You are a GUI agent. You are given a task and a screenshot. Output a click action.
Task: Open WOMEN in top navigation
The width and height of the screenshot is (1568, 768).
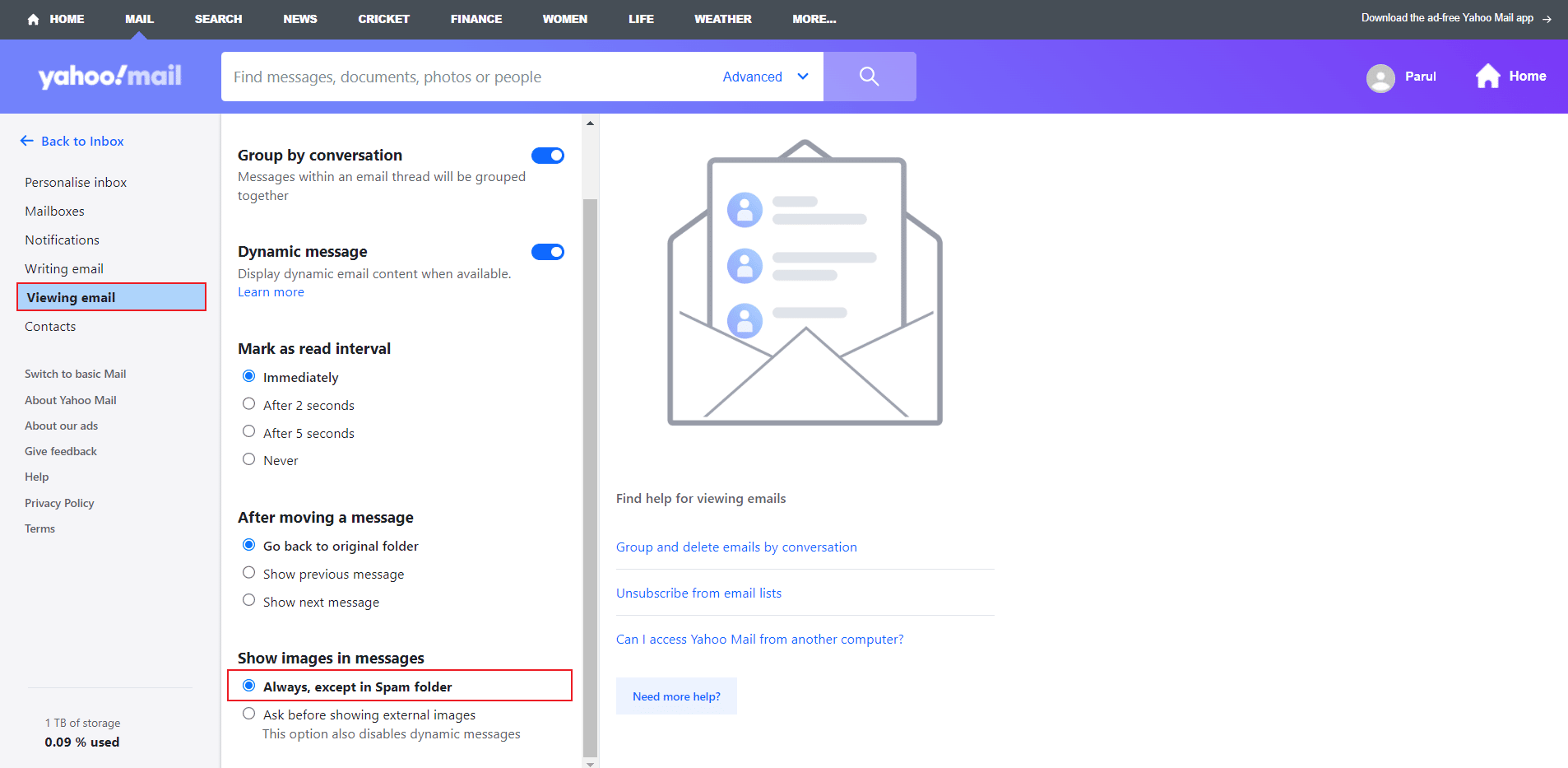tap(565, 19)
